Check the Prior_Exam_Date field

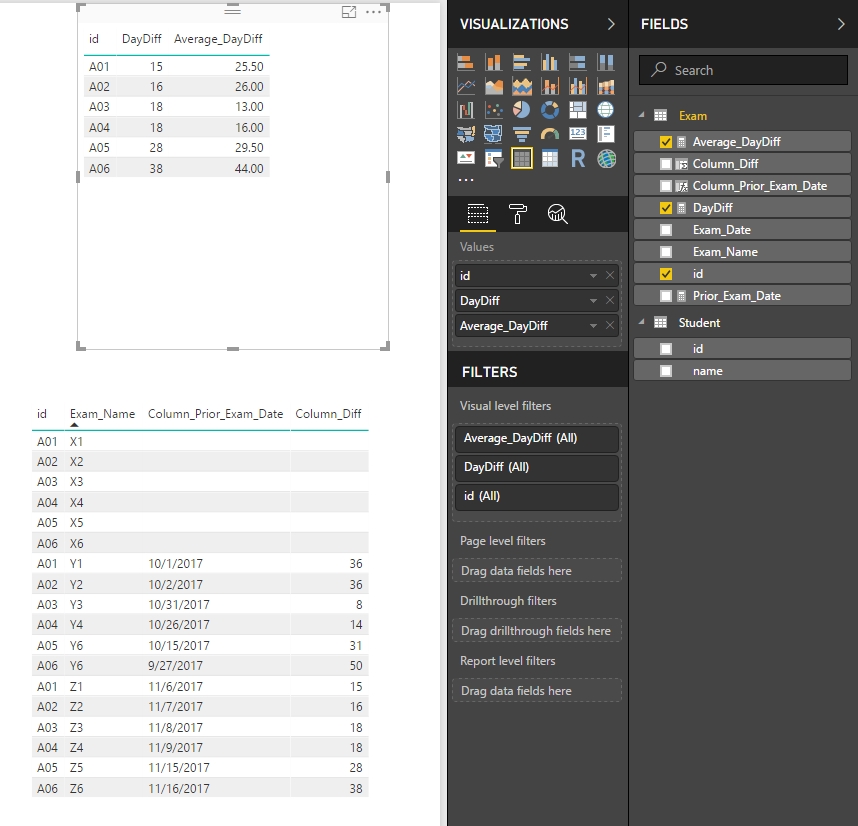coord(665,296)
